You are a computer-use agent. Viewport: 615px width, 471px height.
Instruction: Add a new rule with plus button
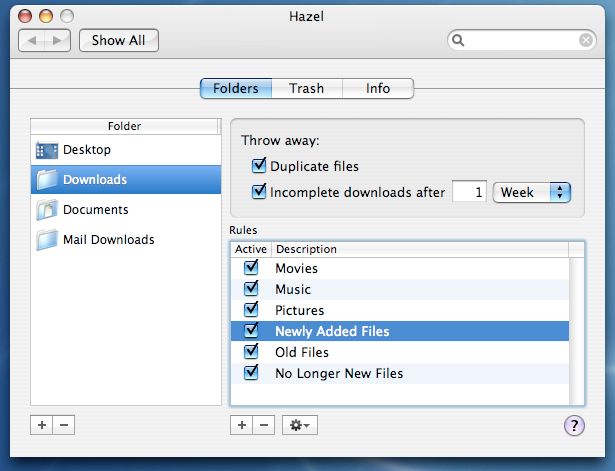(x=242, y=425)
